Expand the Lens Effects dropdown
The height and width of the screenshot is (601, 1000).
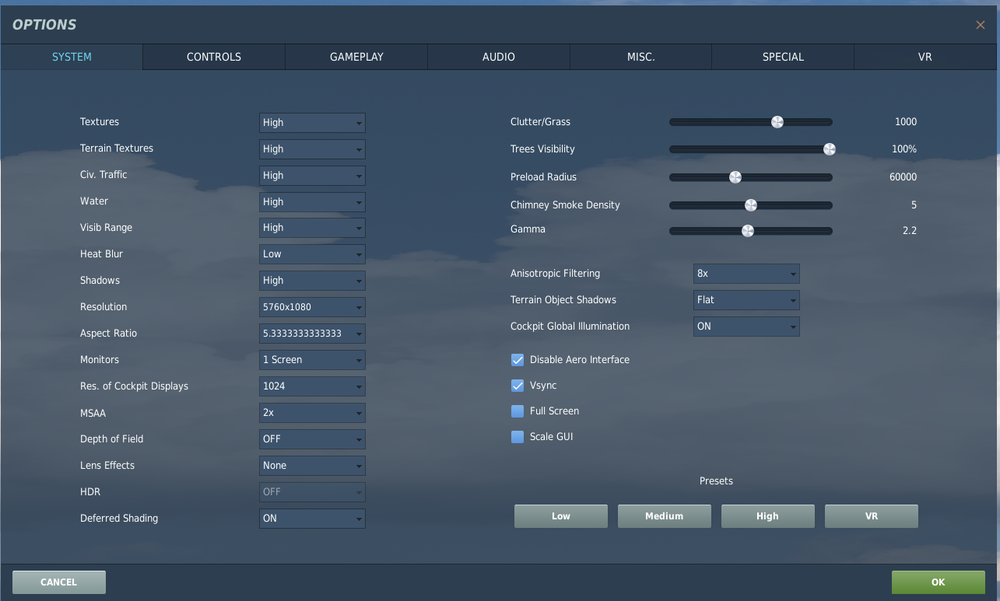312,466
